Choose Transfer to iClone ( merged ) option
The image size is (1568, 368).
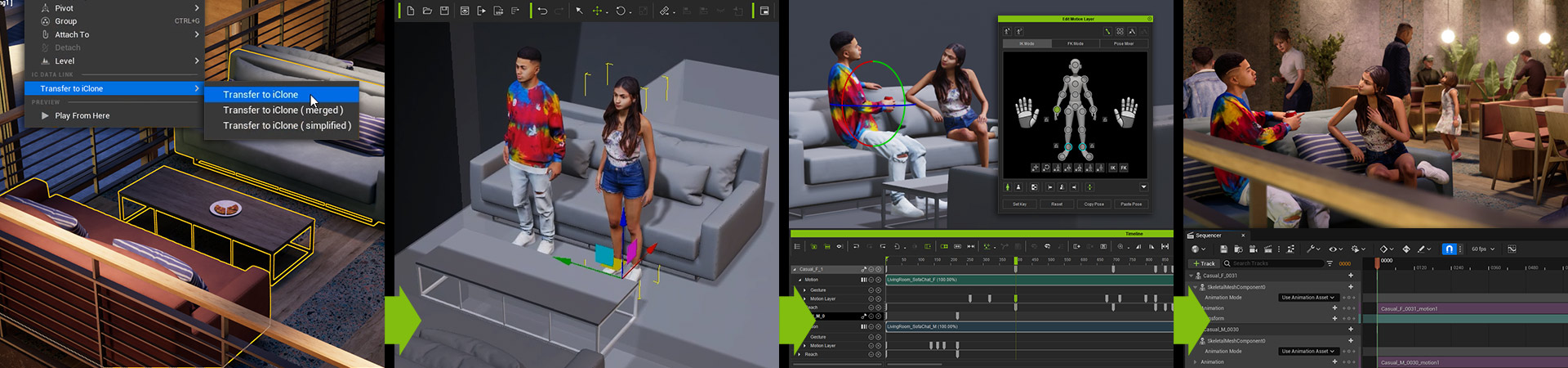click(283, 110)
